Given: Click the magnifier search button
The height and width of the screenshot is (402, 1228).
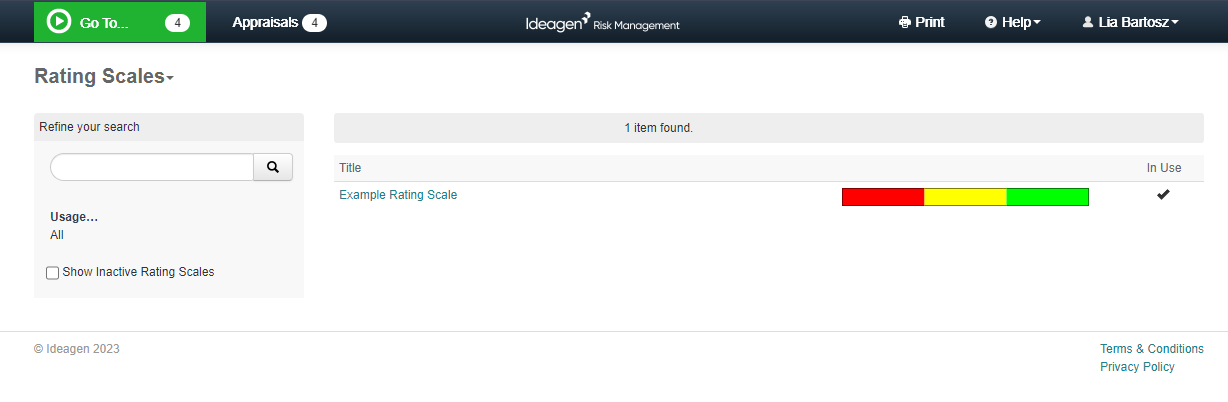Looking at the screenshot, I should click(x=273, y=167).
